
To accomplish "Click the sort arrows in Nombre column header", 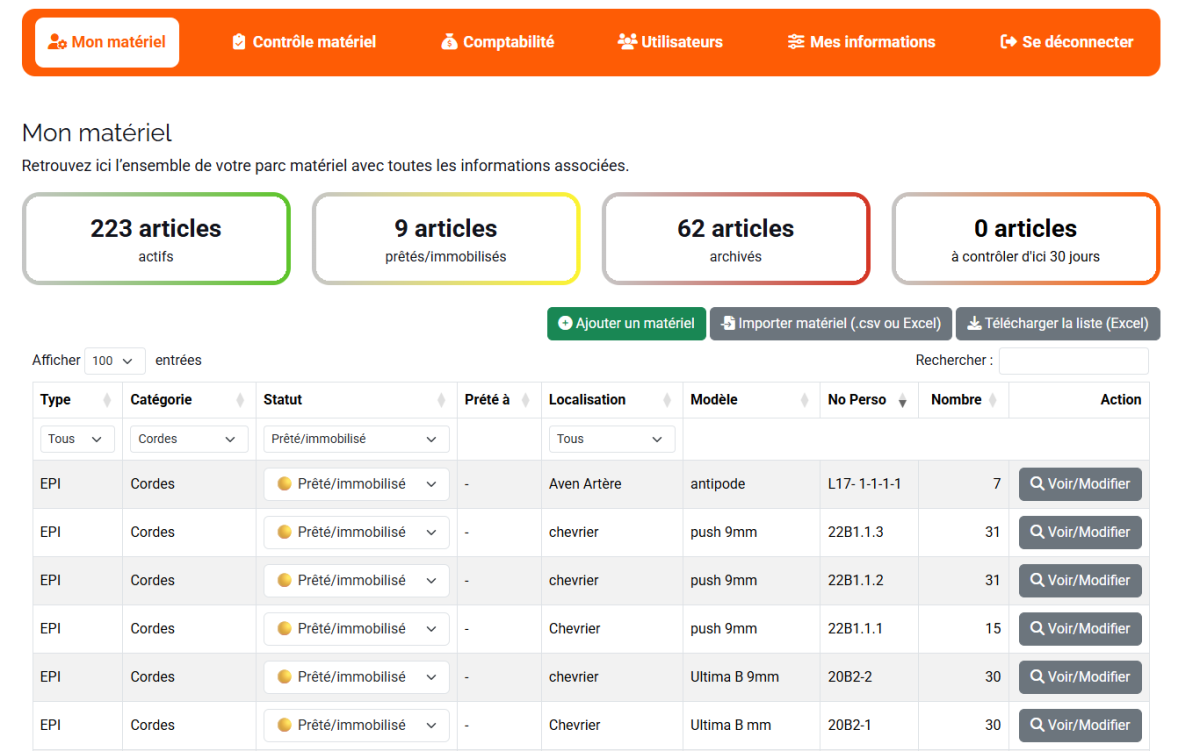I will tap(993, 400).
